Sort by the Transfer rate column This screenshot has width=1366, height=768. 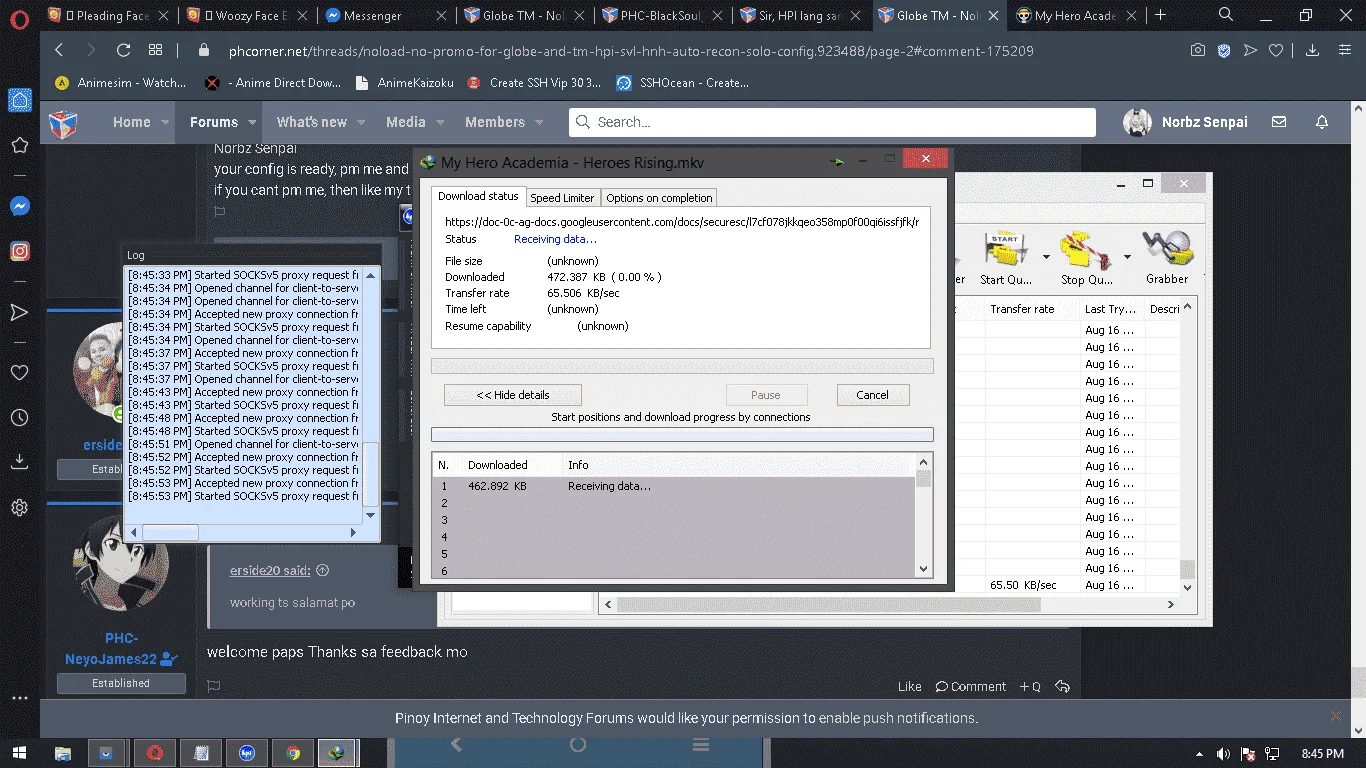(x=1032, y=309)
